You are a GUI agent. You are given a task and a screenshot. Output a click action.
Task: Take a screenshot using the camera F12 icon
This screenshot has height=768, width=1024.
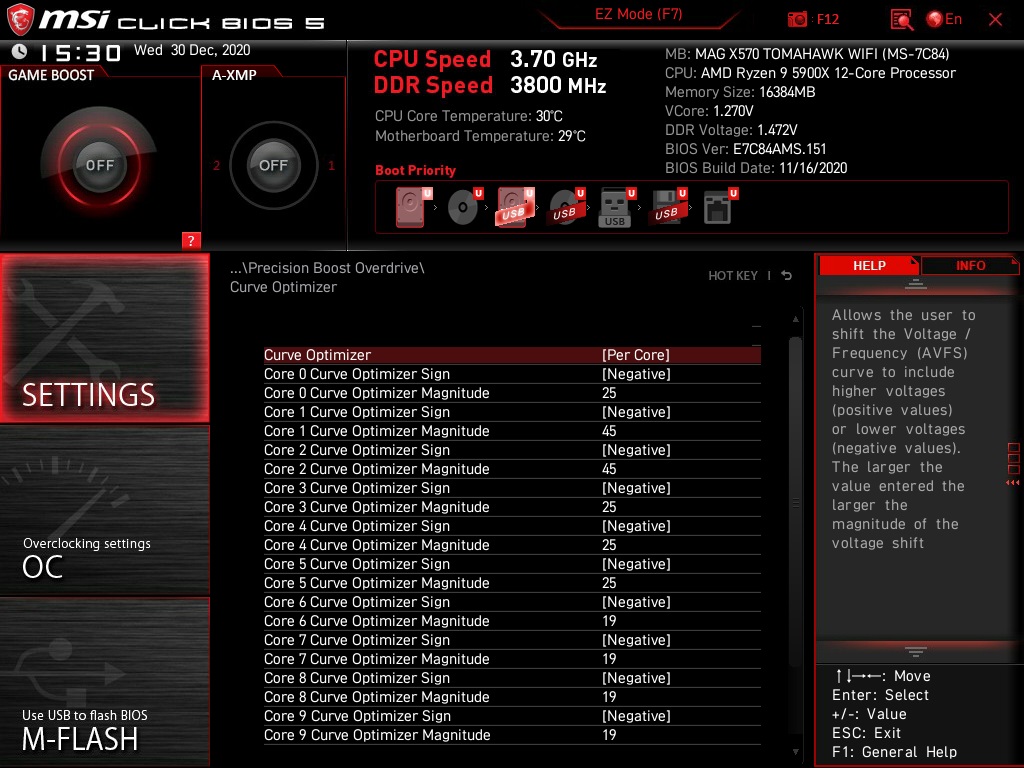(x=797, y=19)
